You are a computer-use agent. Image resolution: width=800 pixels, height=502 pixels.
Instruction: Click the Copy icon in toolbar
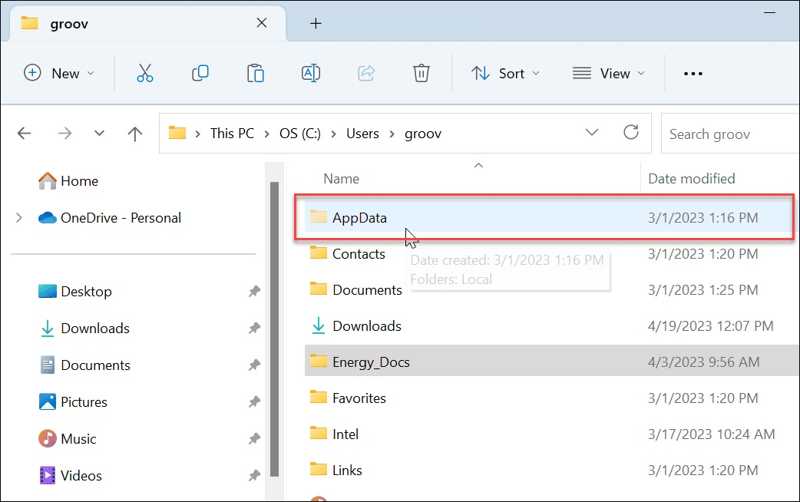200,73
